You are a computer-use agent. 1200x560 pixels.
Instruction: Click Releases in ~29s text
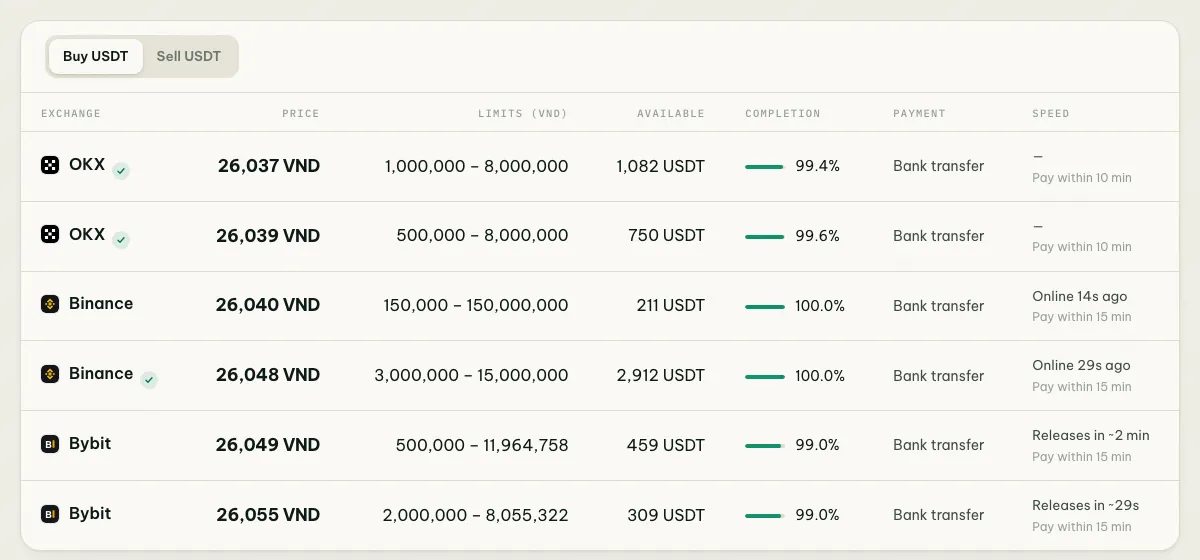point(1086,505)
